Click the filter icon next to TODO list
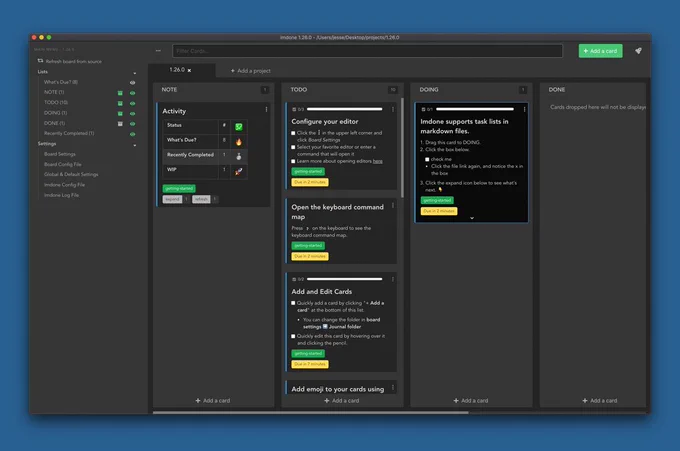 click(120, 103)
